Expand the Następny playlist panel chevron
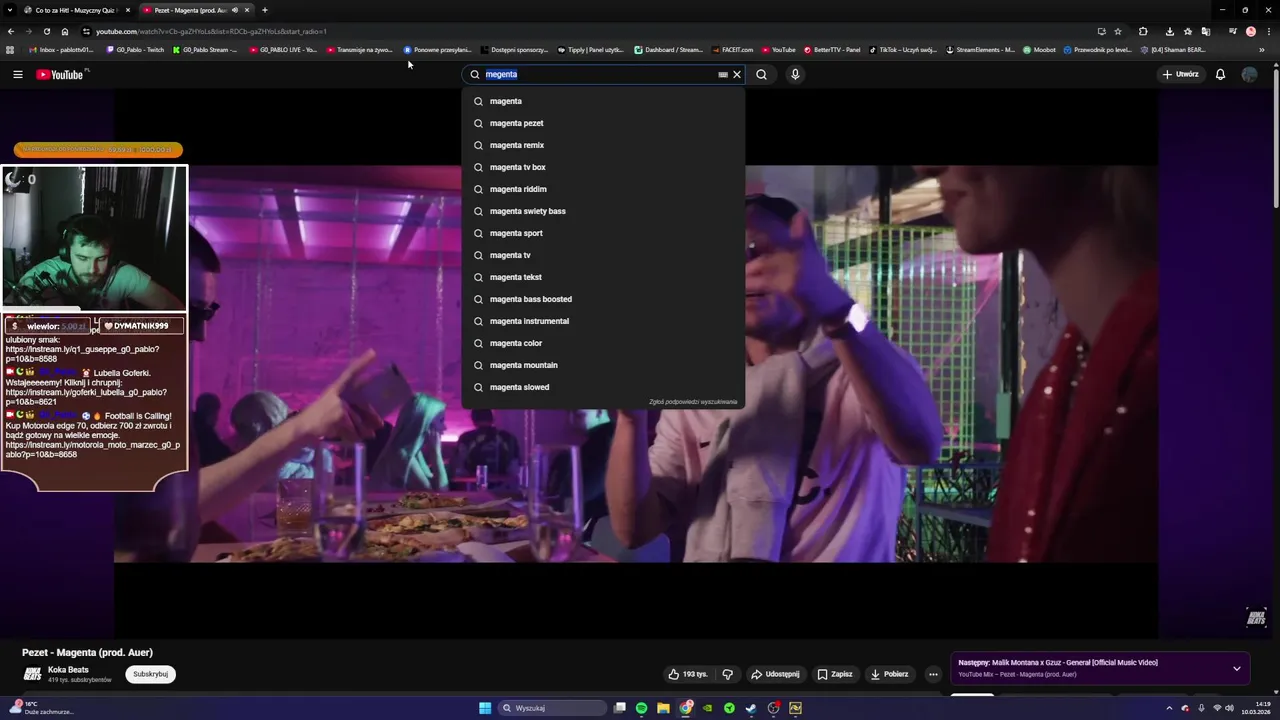The image size is (1280, 720). (x=1237, y=669)
